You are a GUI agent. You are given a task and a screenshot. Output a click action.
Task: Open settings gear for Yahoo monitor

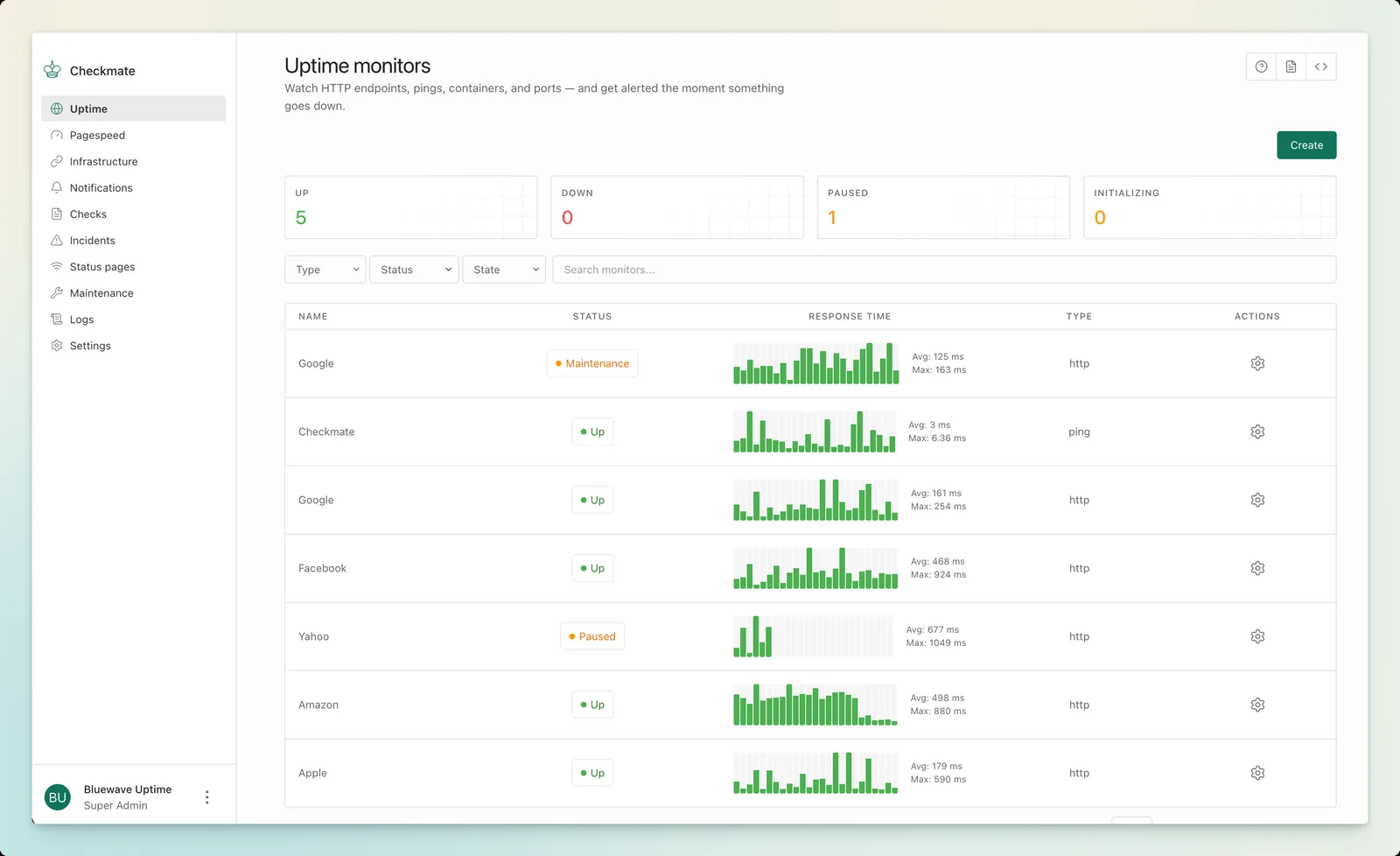click(x=1257, y=636)
